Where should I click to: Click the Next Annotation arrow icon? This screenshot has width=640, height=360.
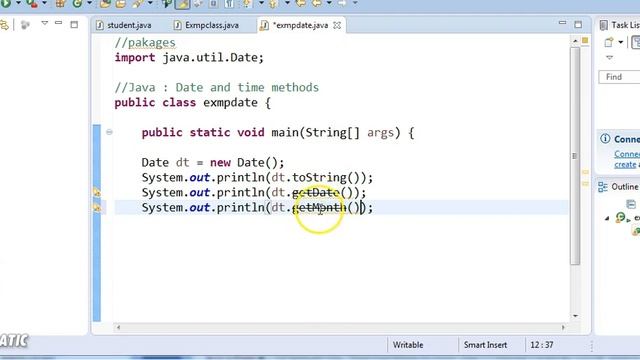[x=247, y=4]
